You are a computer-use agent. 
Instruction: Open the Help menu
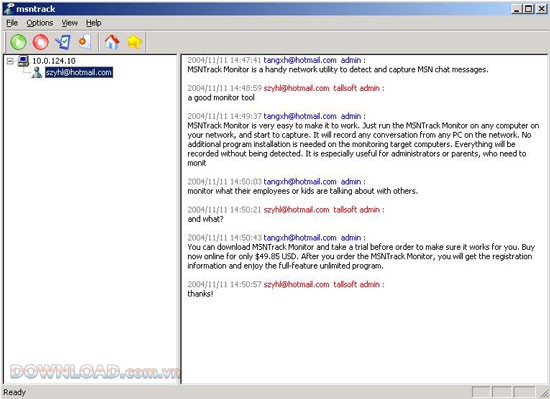(93, 23)
